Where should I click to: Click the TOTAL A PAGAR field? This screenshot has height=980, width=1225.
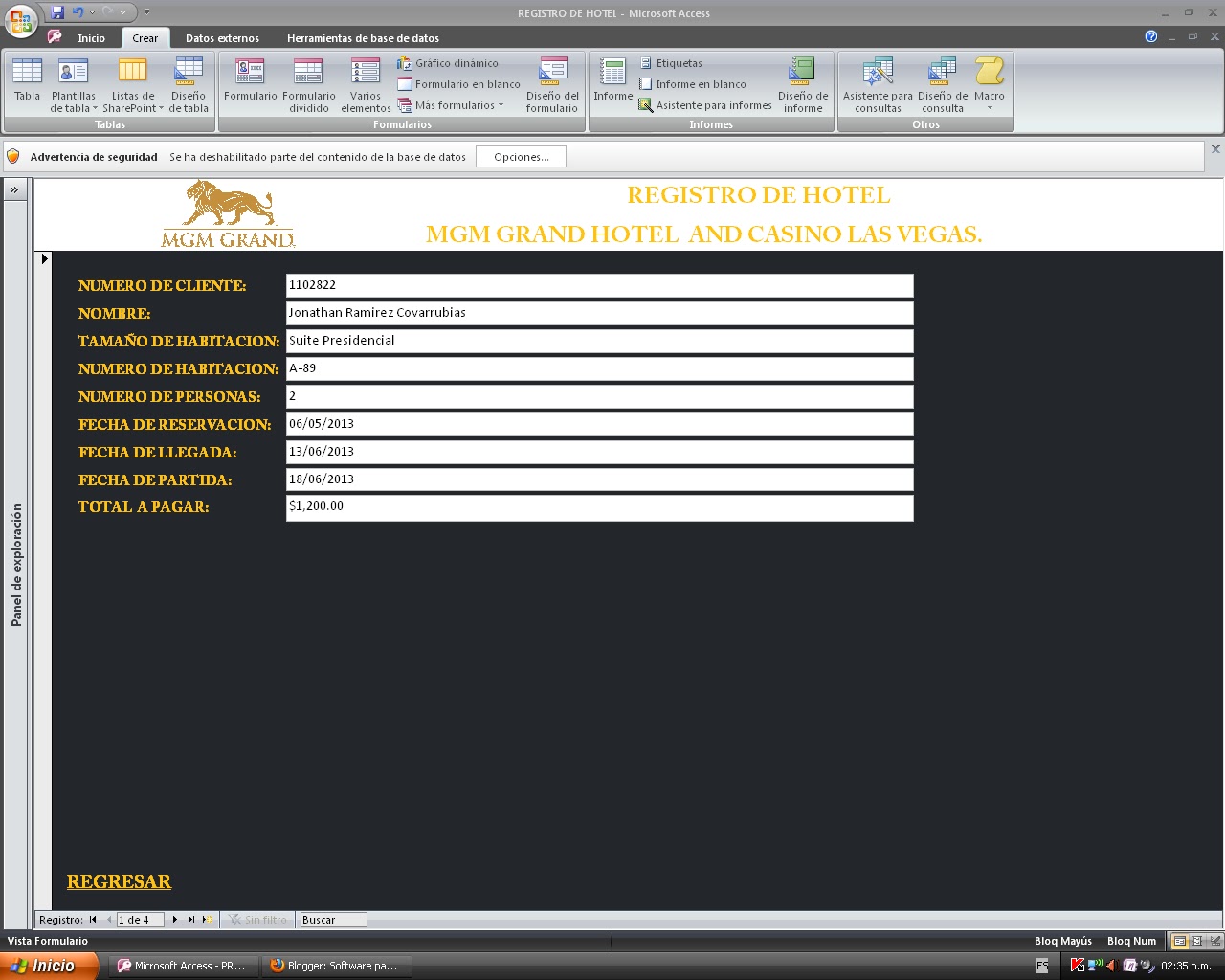599,507
